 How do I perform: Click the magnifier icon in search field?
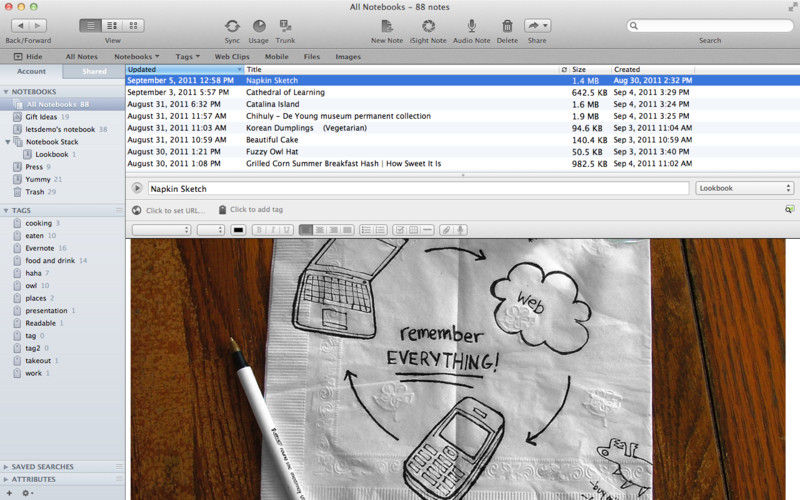tap(634, 26)
